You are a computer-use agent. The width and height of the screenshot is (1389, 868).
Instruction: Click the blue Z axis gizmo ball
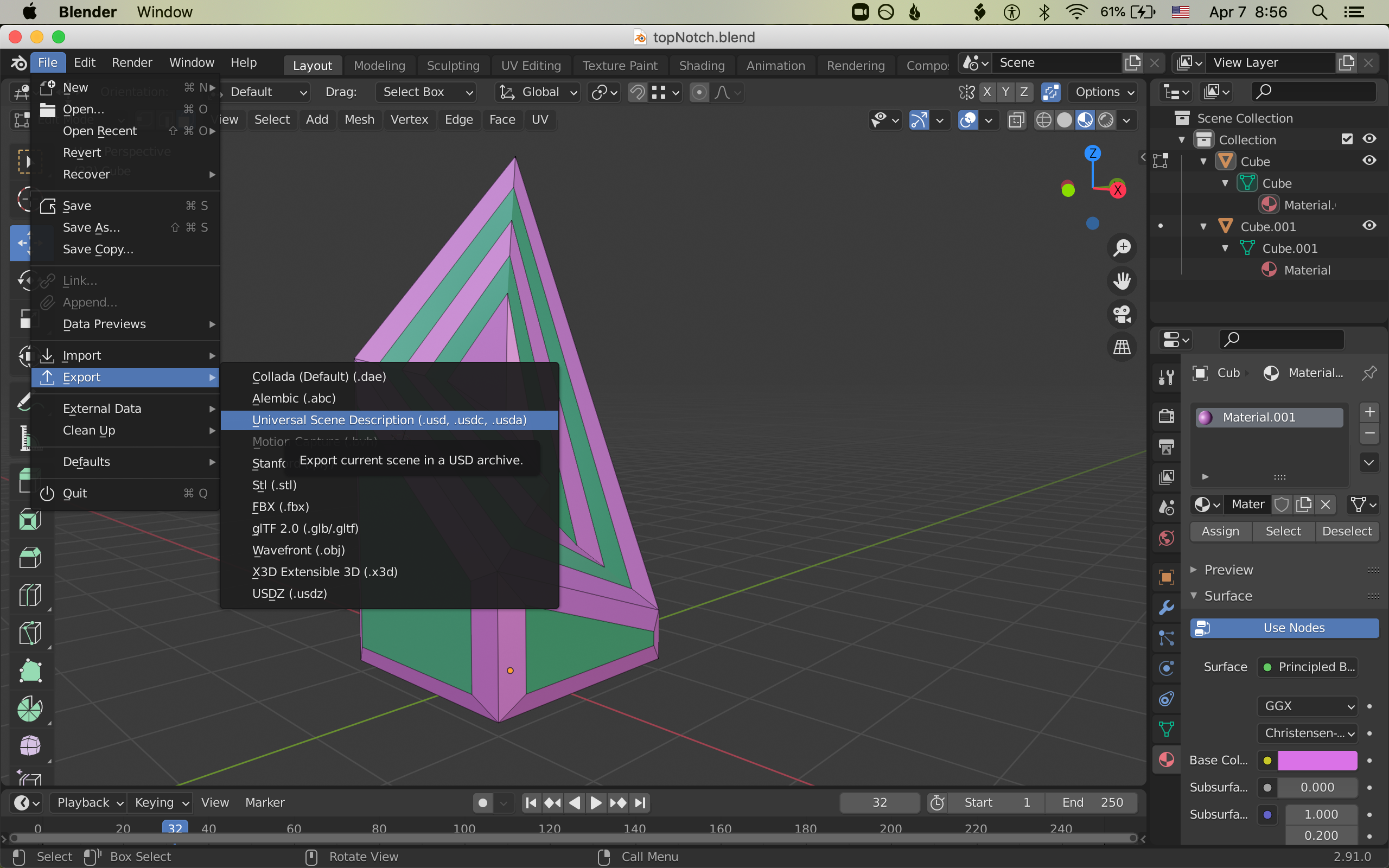1092,152
